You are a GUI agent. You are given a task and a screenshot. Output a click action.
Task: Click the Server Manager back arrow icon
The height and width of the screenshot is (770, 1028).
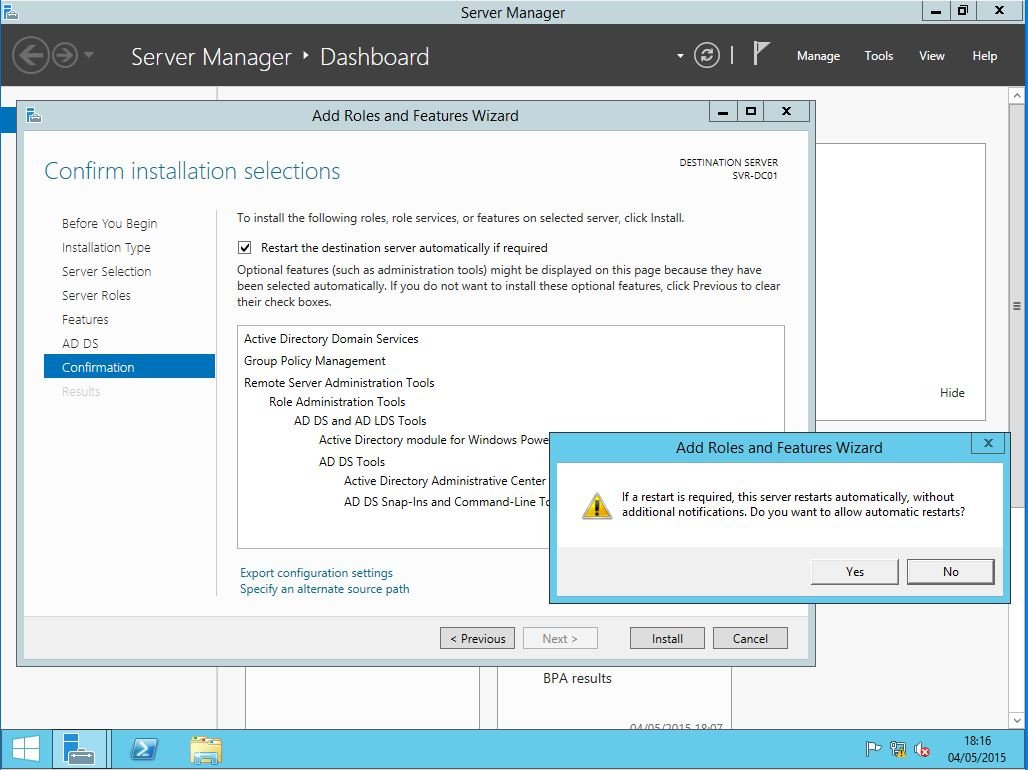coord(31,55)
